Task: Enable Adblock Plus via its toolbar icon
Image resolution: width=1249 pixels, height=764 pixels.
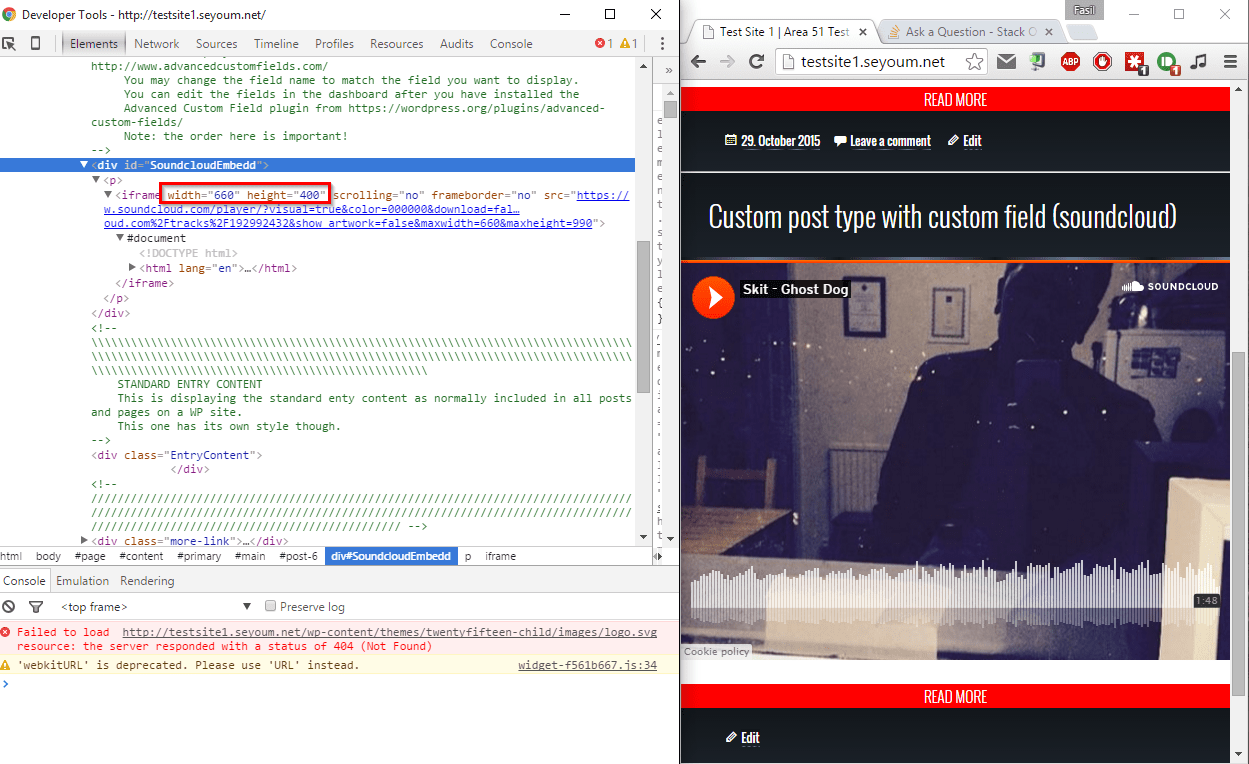Action: (1070, 61)
